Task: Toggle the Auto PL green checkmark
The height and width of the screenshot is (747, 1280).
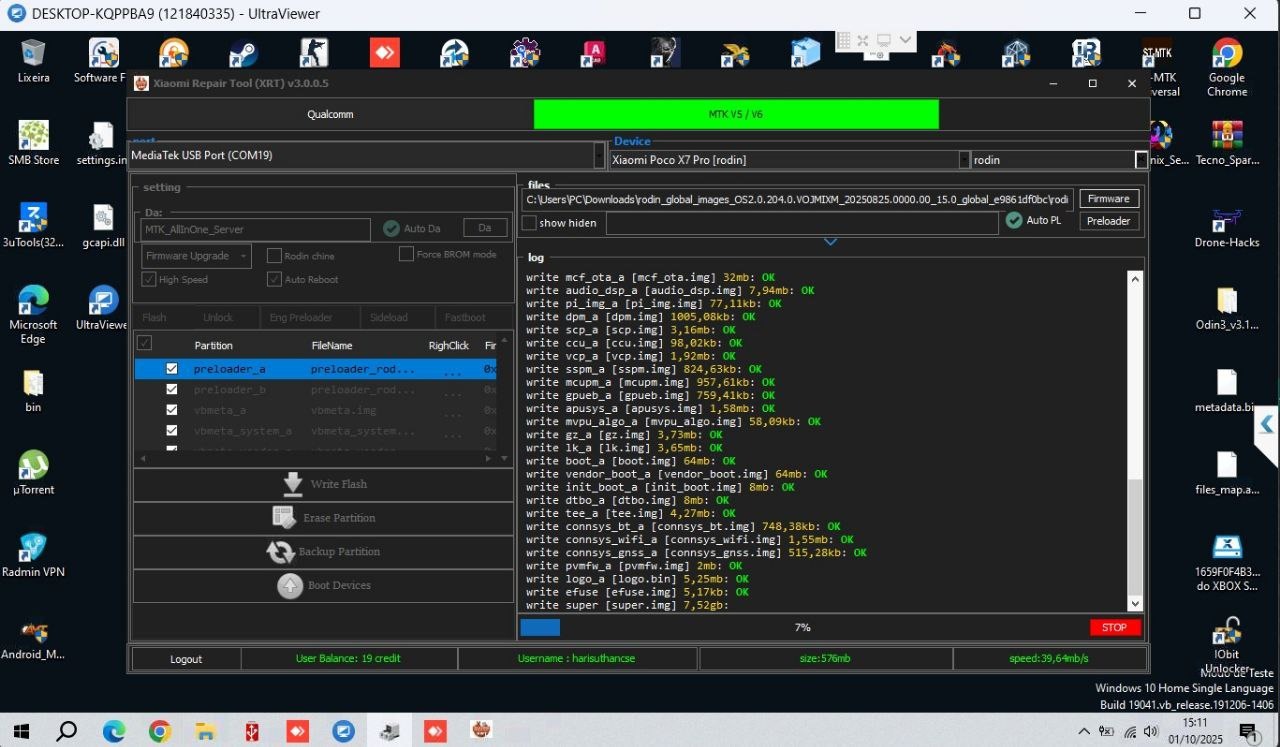Action: tap(1014, 220)
